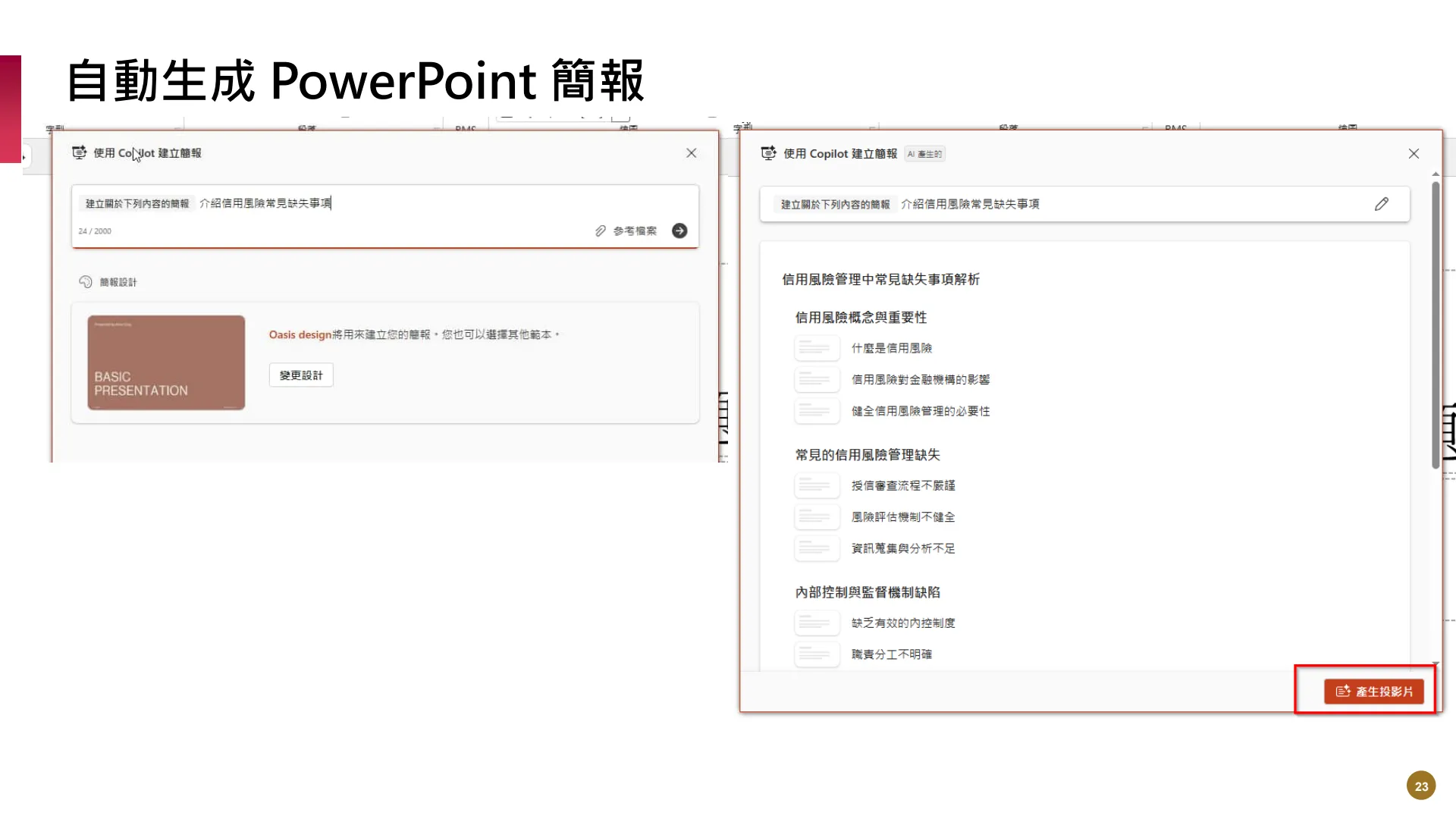
Task: Close the left Copilot dialog
Action: point(692,153)
